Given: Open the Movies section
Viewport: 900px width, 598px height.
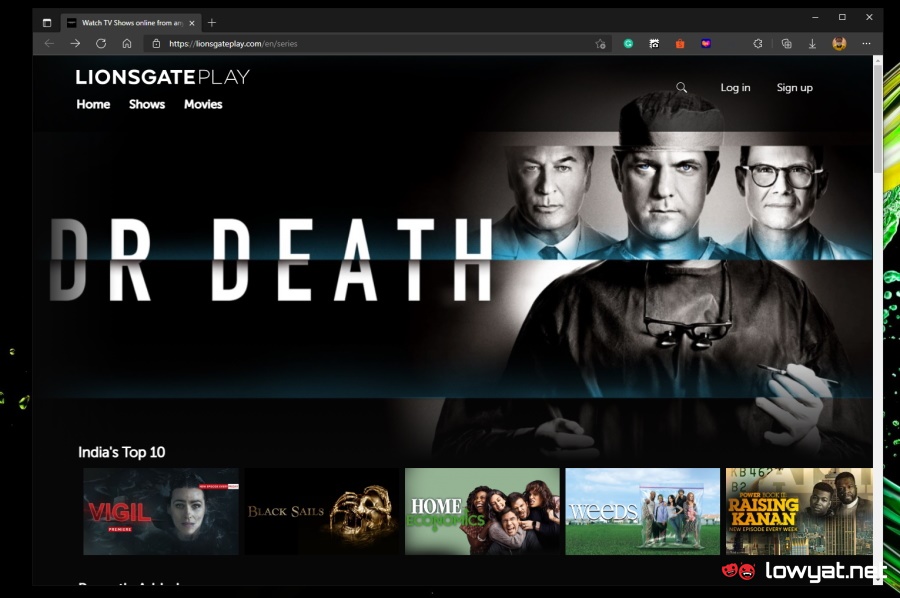Looking at the screenshot, I should coord(203,105).
